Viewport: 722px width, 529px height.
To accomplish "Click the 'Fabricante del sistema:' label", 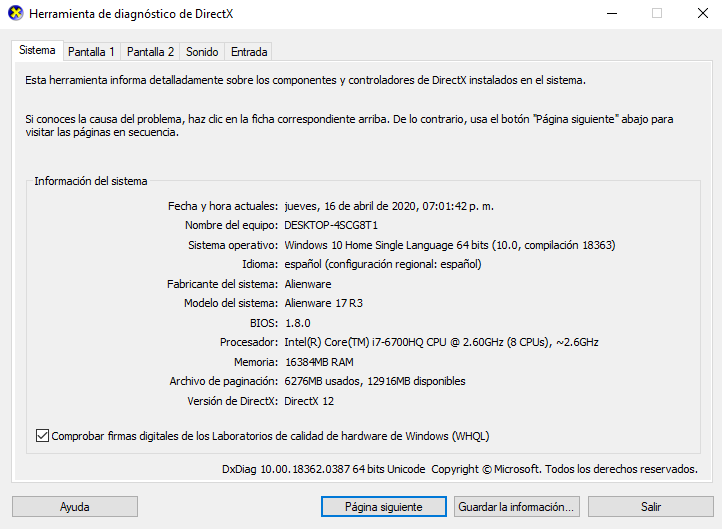I will pyautogui.click(x=222, y=284).
